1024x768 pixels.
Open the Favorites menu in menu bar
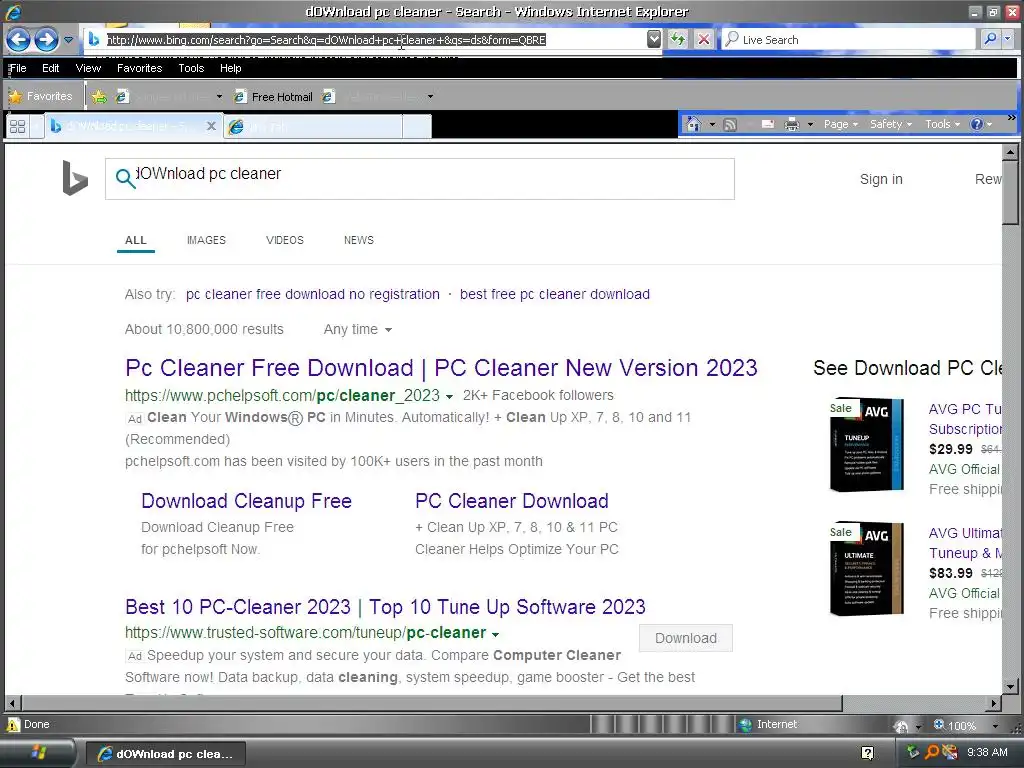click(x=139, y=68)
